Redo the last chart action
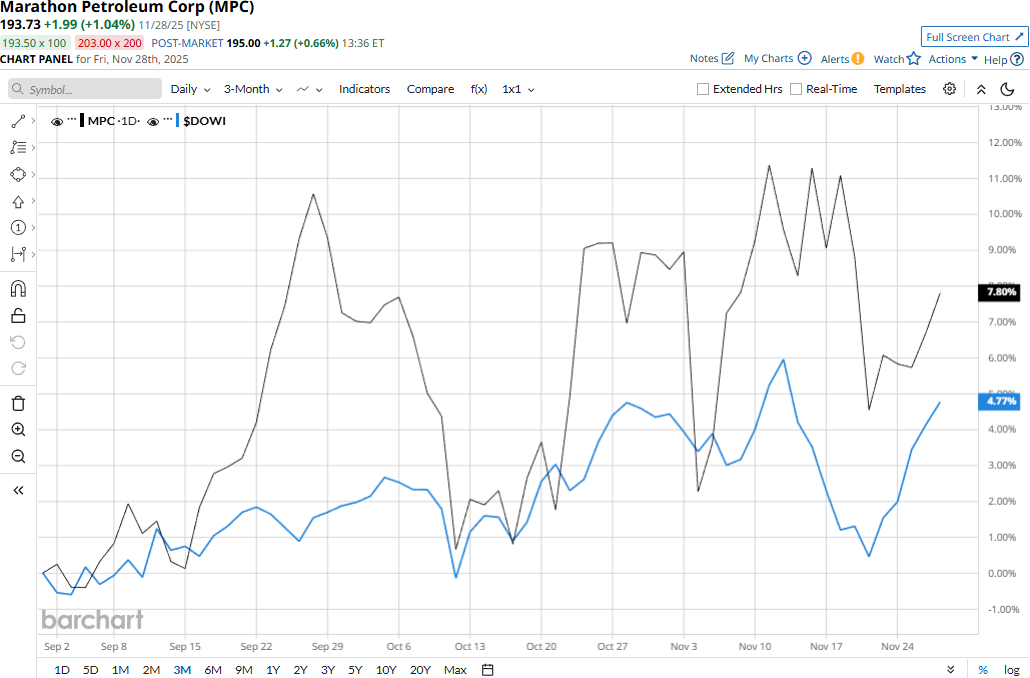Screen dimensions: 1030x678 (18, 369)
